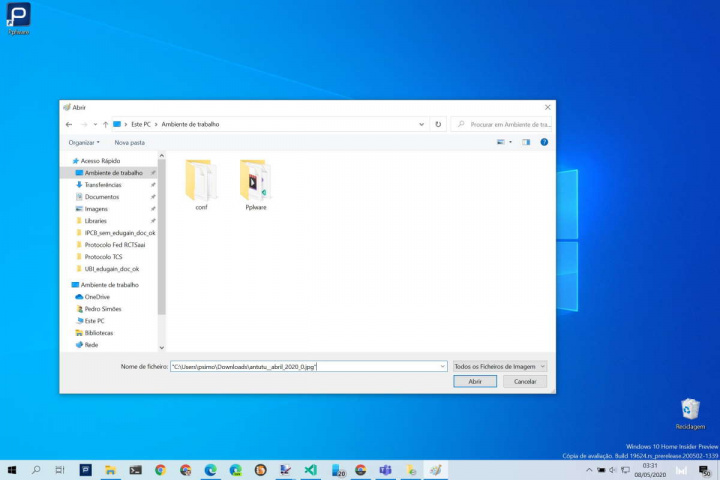Expand the file name history dropdown
Viewport: 720px width, 480px height.
(442, 366)
